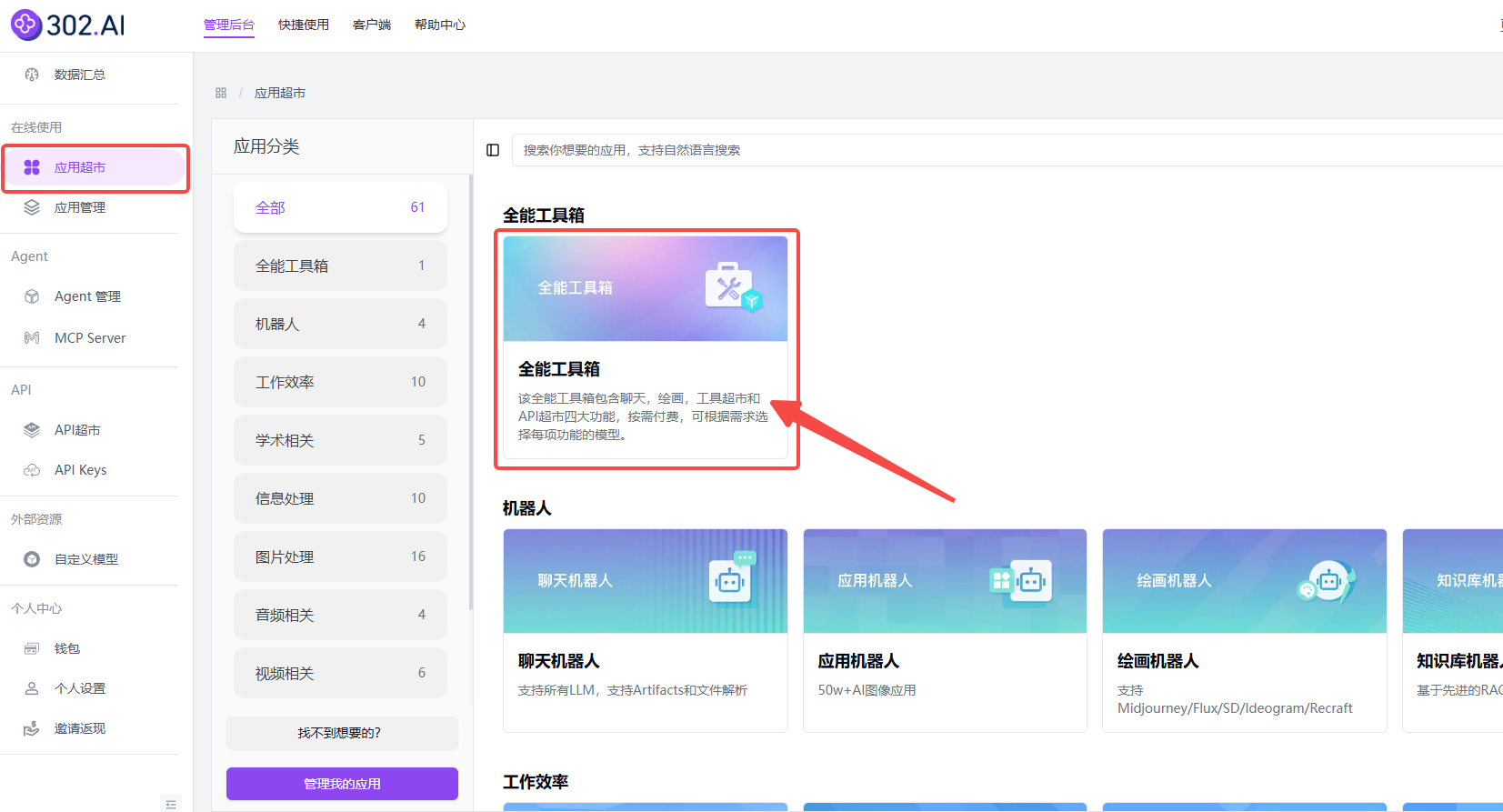Toggle category panel icon beside search
Image resolution: width=1503 pixels, height=812 pixels.
tap(493, 150)
